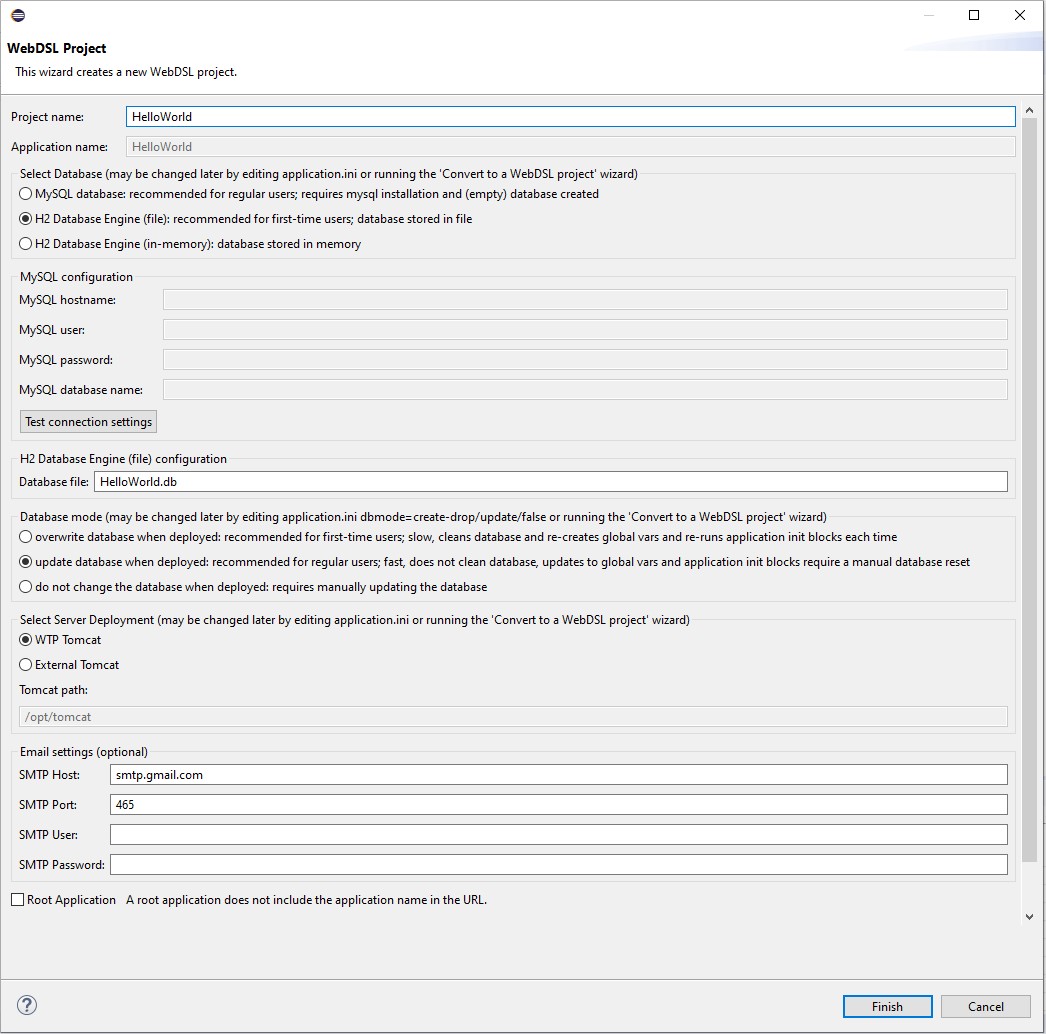Click the 'WebDSL Project' heading text

point(57,48)
